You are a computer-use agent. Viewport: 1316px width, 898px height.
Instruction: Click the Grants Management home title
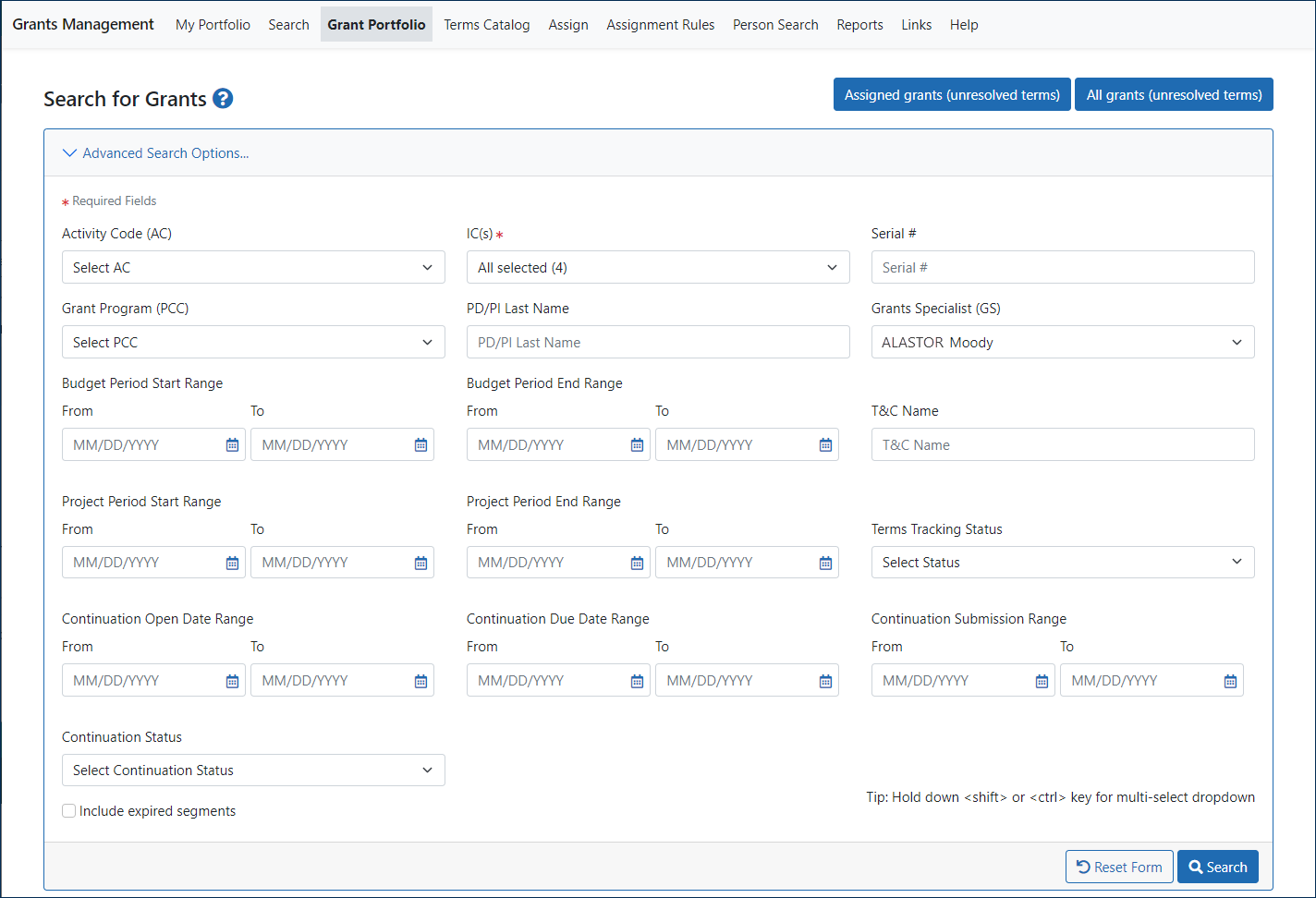pos(83,24)
